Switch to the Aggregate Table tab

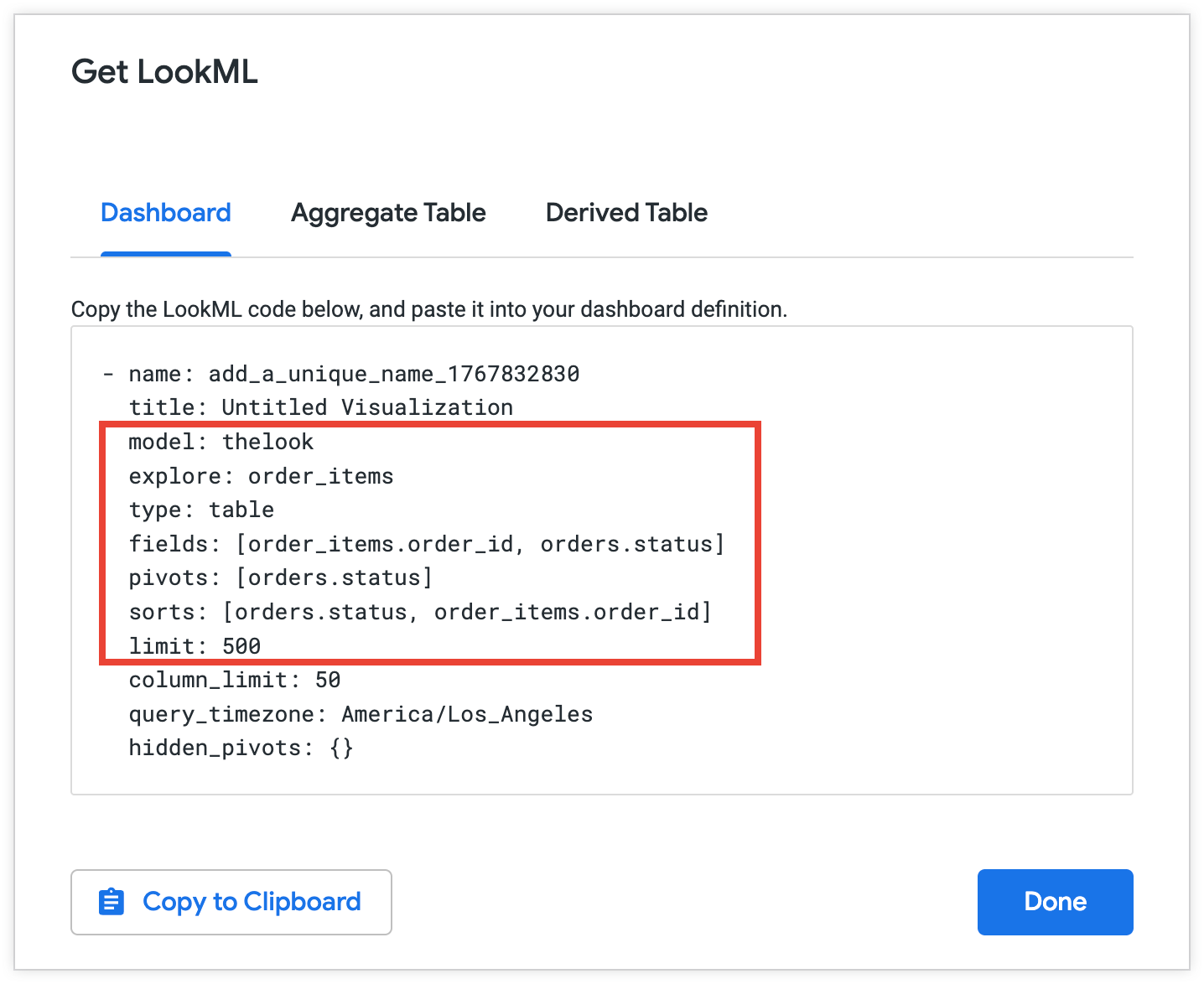coord(388,213)
